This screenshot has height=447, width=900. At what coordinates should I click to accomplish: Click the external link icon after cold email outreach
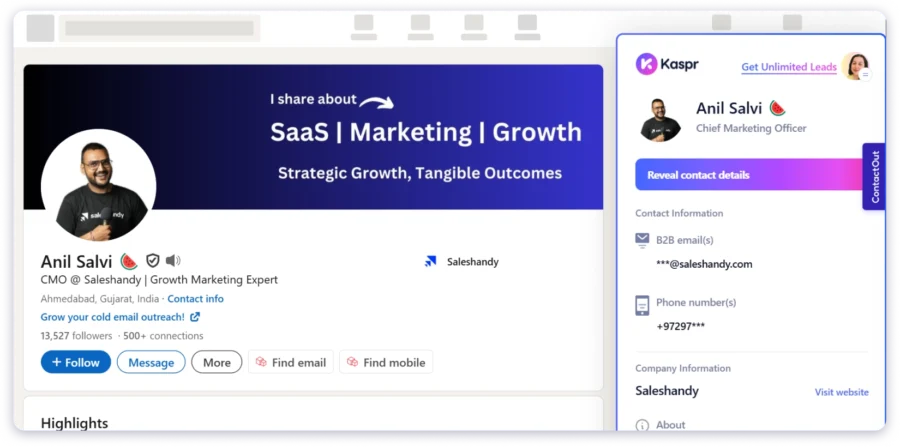[x=195, y=317]
